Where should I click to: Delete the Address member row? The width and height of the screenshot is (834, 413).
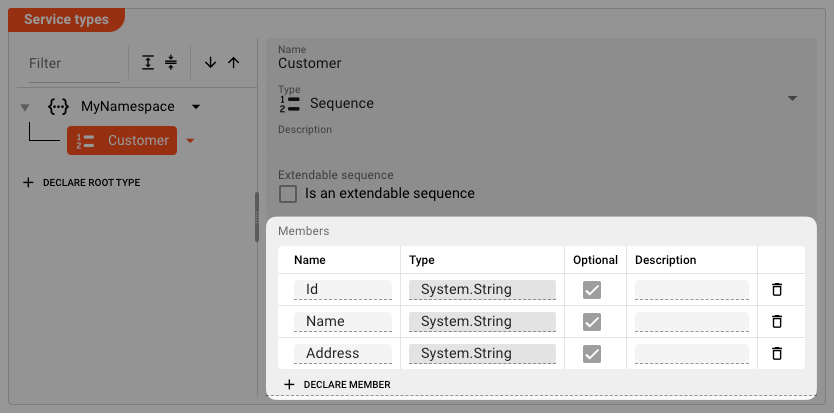(776, 354)
